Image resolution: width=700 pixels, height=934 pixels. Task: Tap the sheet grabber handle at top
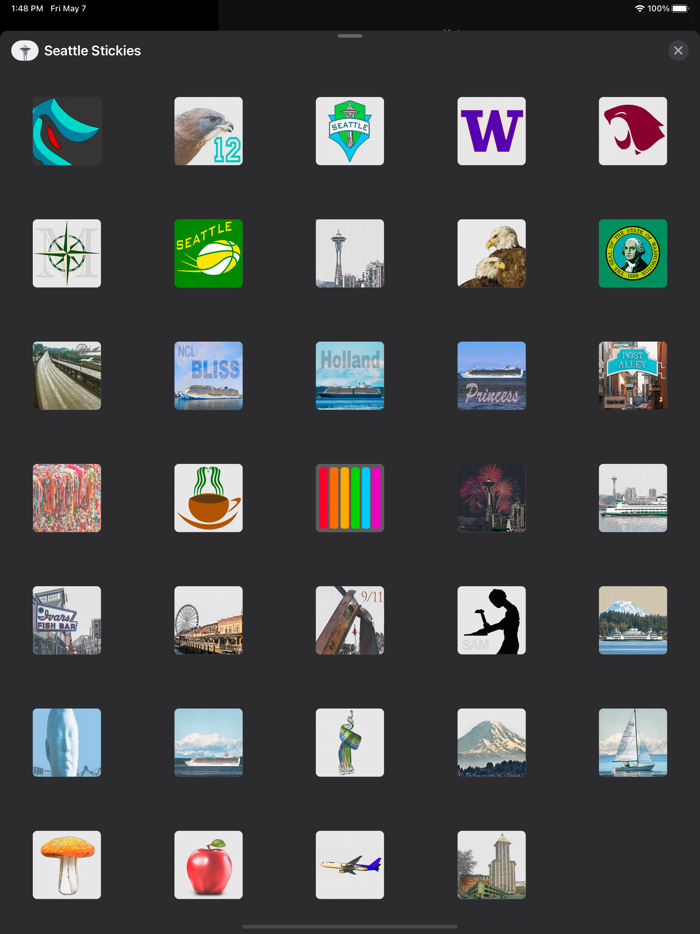click(x=350, y=36)
